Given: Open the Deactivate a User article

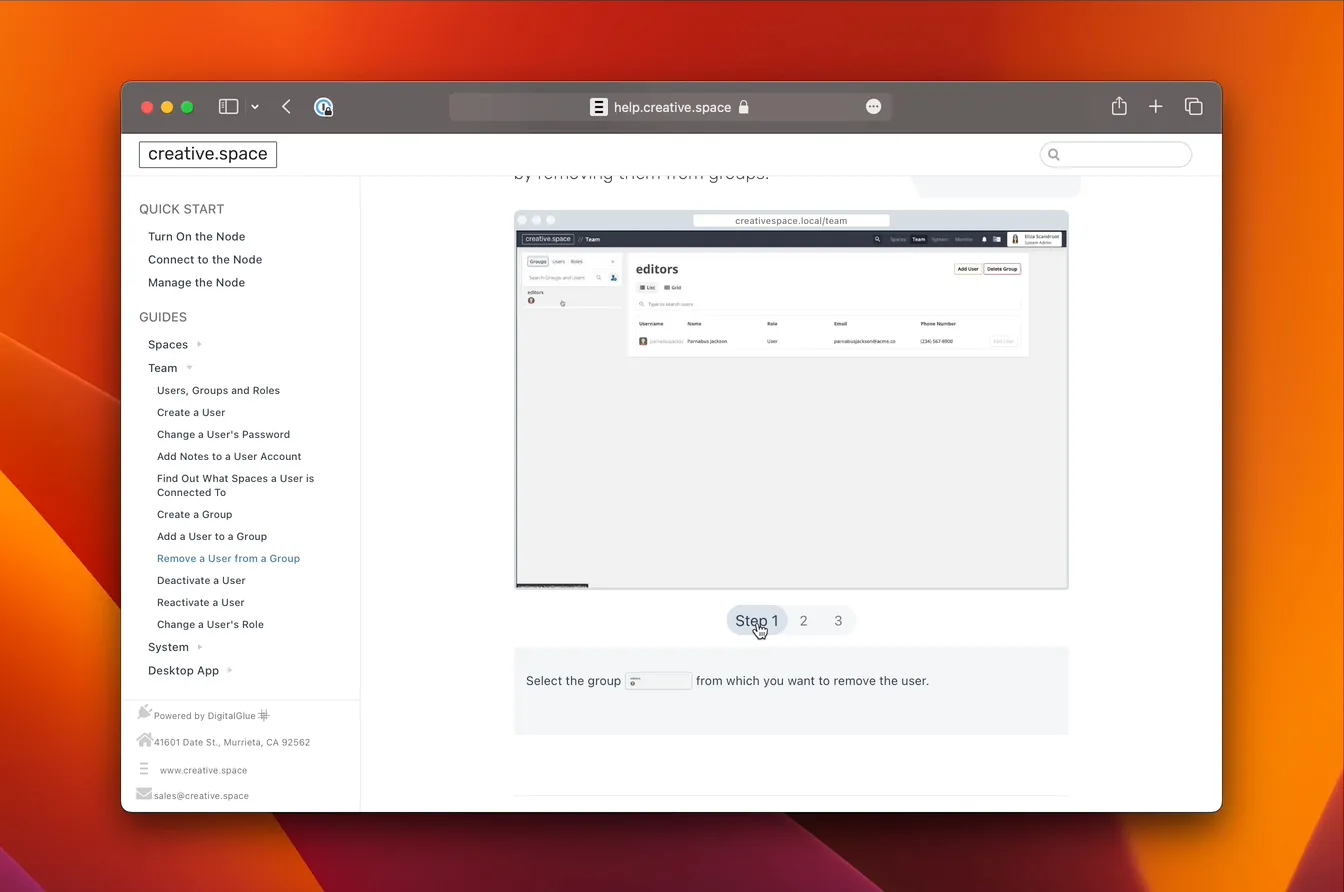Looking at the screenshot, I should tap(201, 581).
